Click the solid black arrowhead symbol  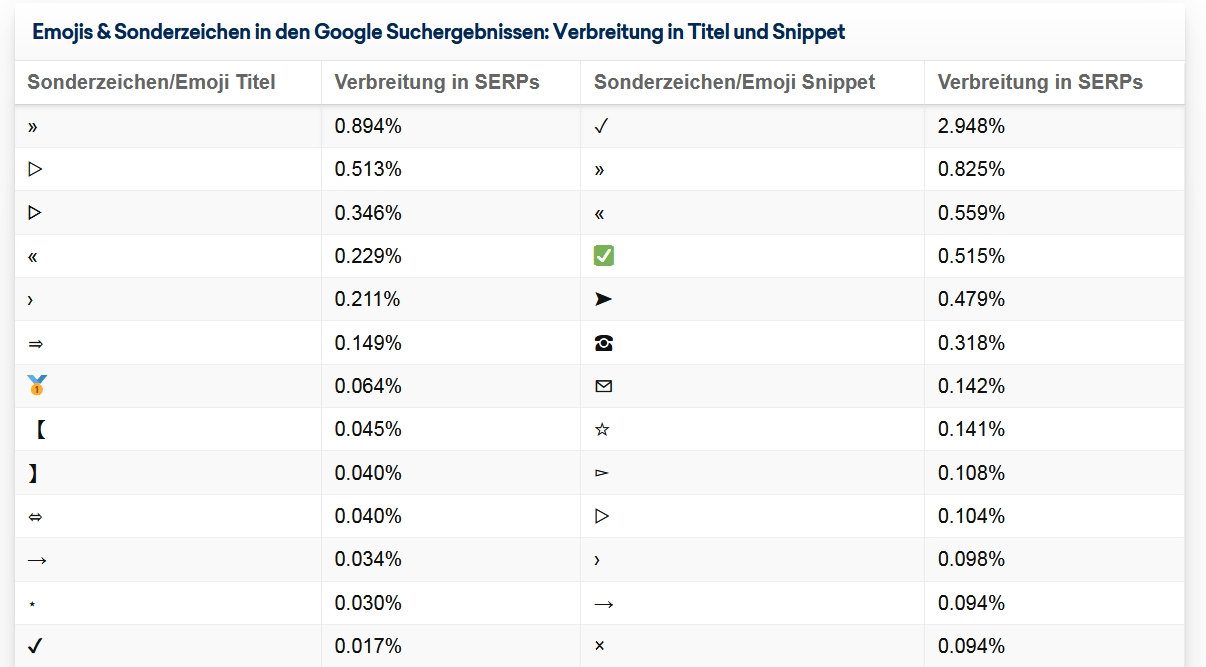coord(603,299)
